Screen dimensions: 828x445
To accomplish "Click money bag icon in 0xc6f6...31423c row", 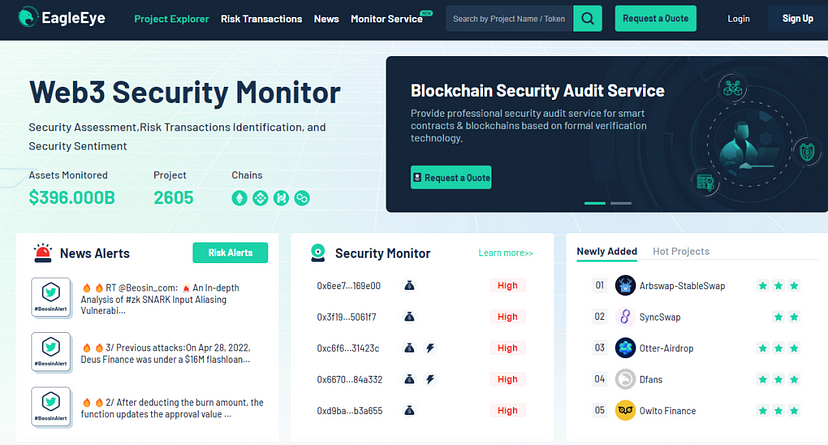I will tap(409, 348).
